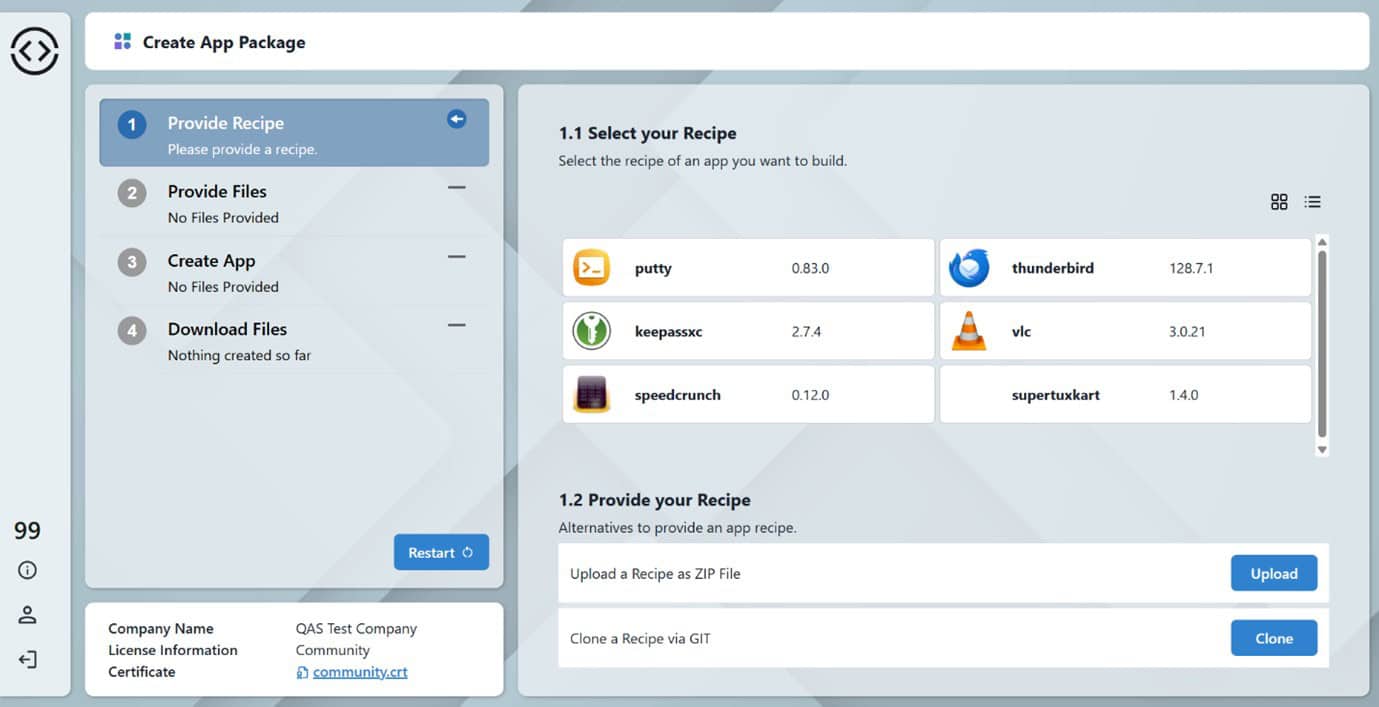Viewport: 1379px width, 707px height.
Task: Click the keepassxc key icon
Action: (591, 331)
